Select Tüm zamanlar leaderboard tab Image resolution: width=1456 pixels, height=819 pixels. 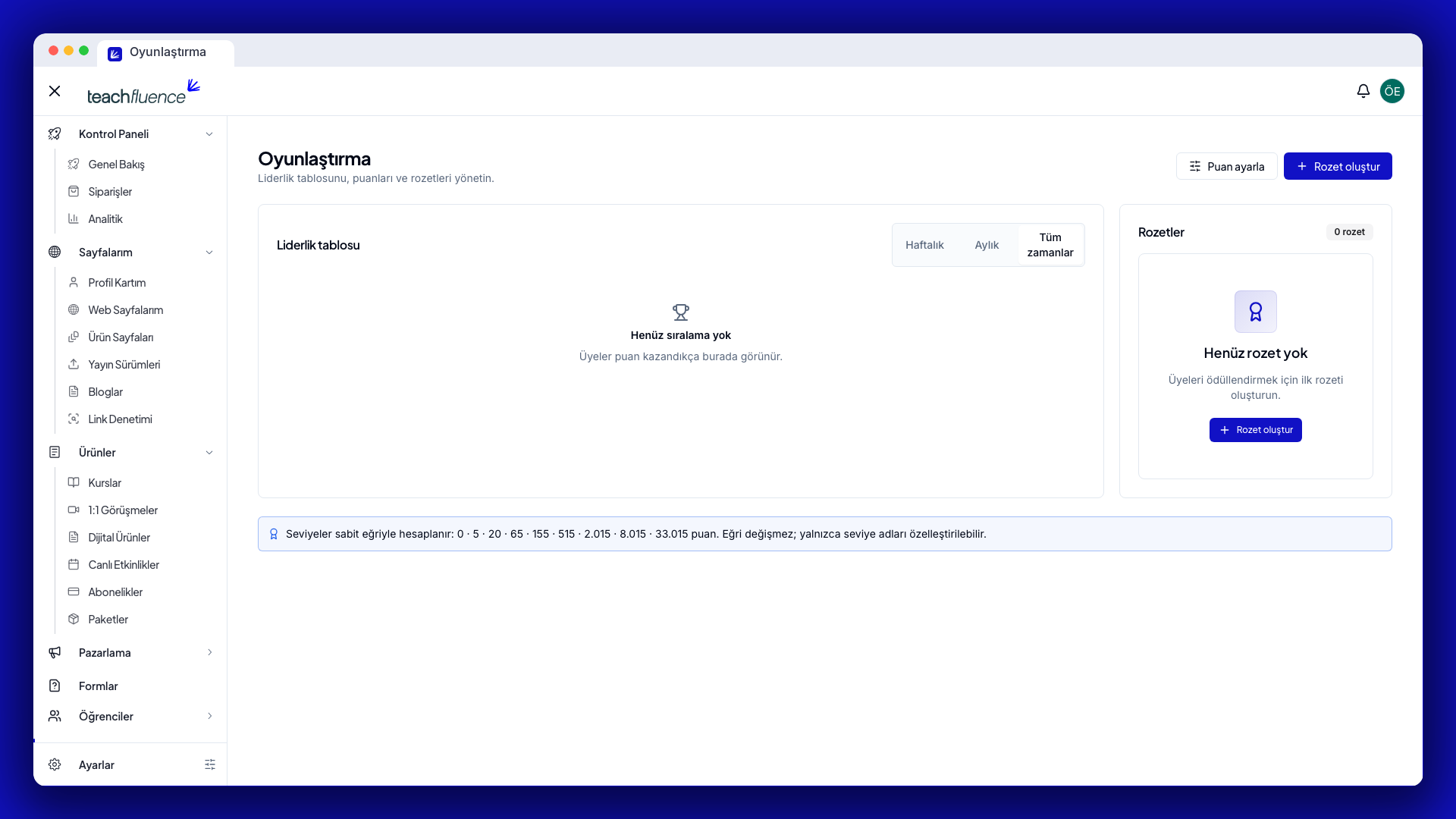(1050, 245)
